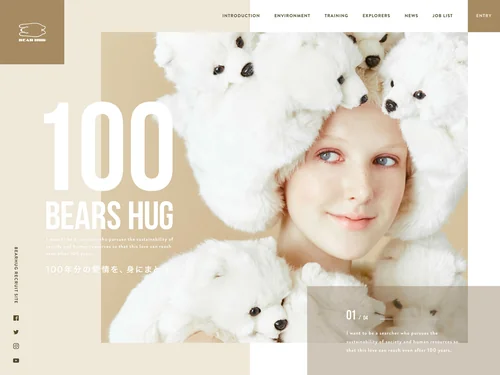Click the Entry button

tap(484, 16)
